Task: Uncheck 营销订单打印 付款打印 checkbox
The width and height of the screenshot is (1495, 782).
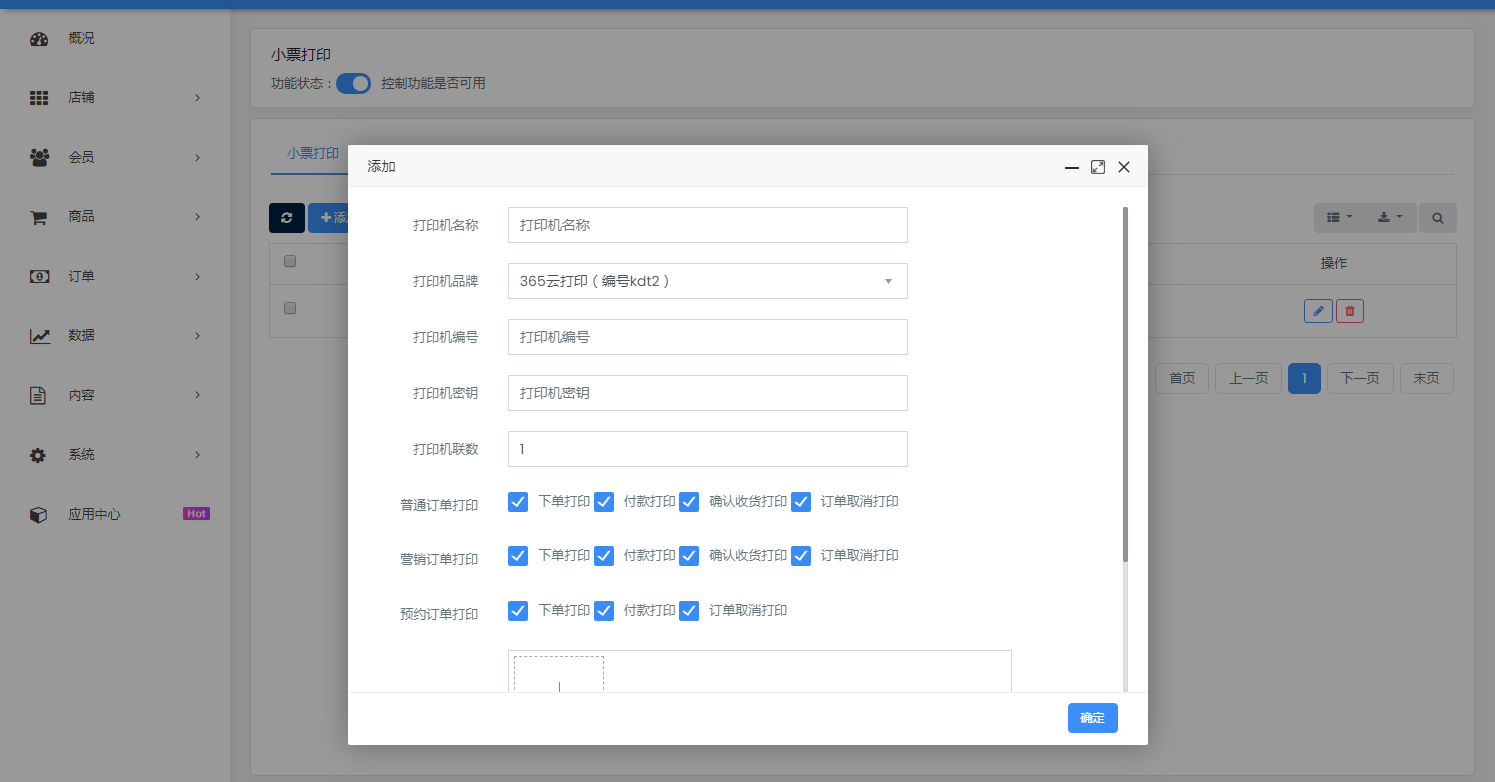Action: [x=604, y=556]
